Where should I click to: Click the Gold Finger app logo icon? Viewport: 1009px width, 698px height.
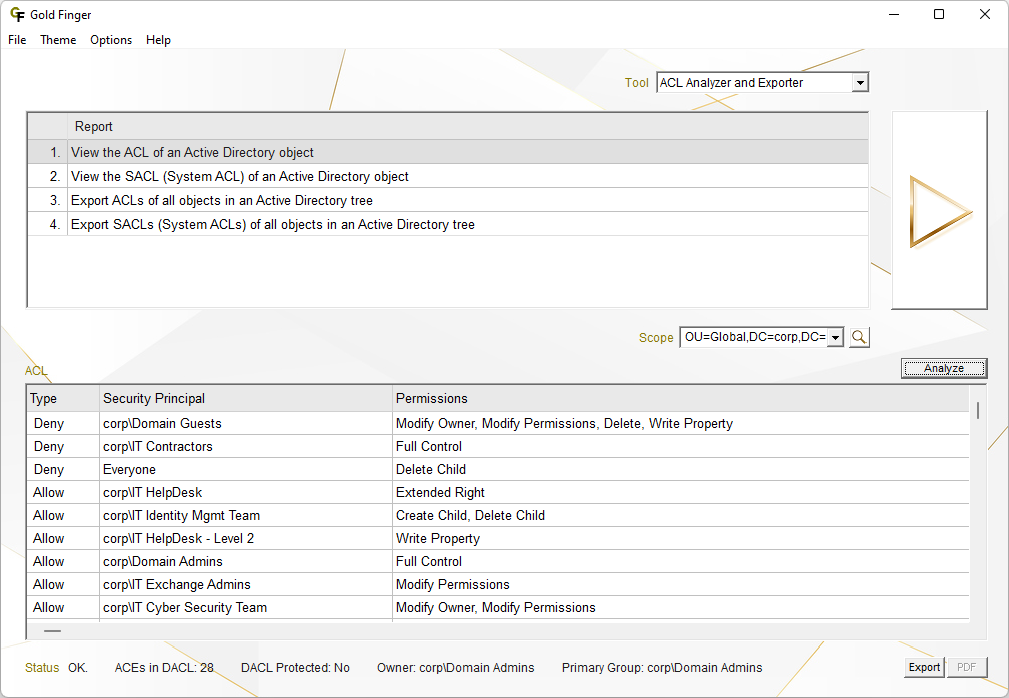coord(16,15)
